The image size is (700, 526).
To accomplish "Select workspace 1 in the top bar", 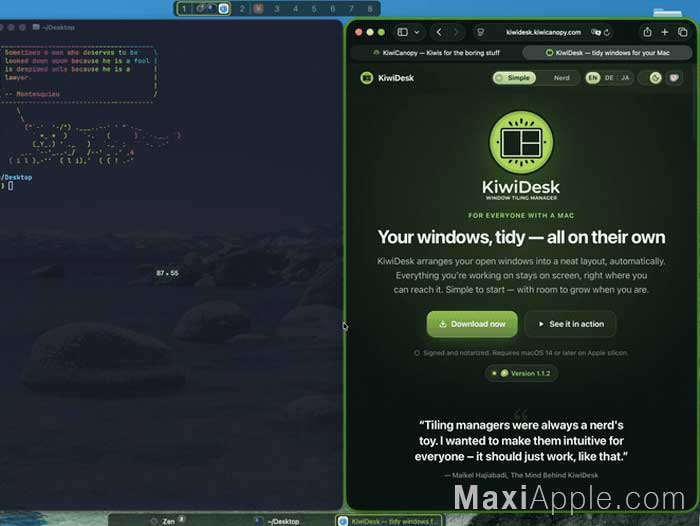I will click(183, 8).
